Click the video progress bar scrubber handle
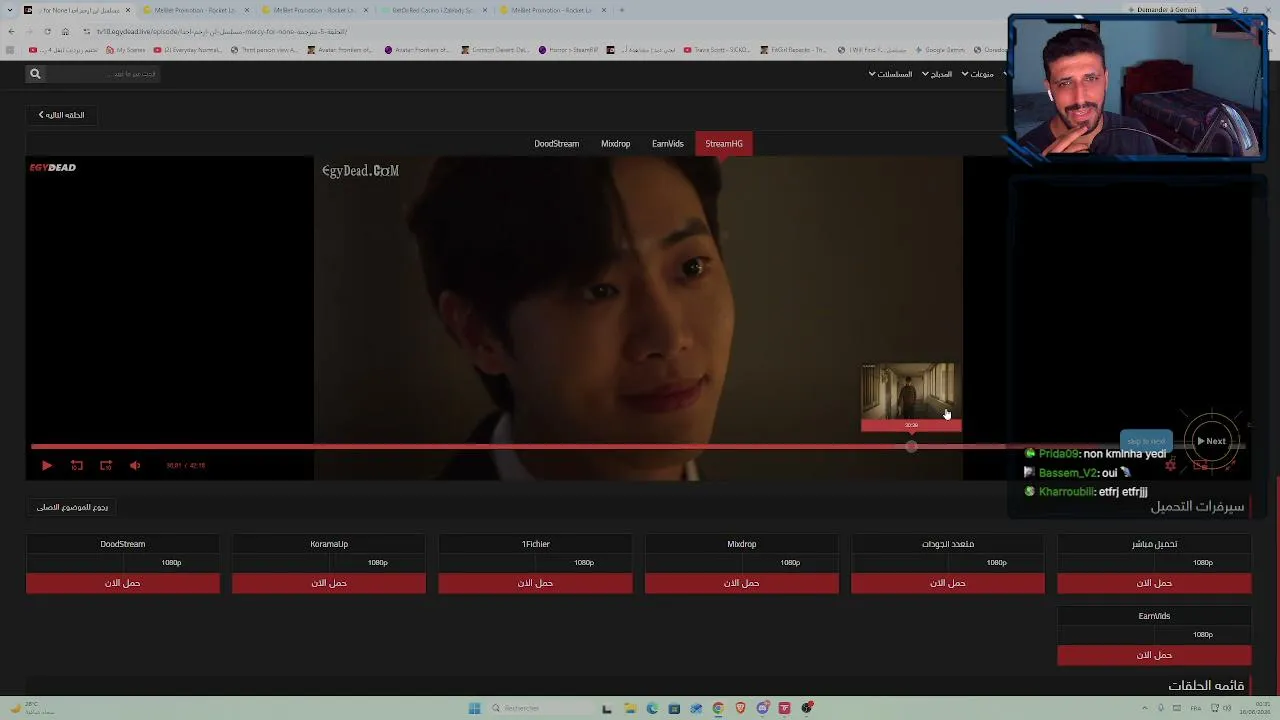The image size is (1280, 720). [911, 446]
